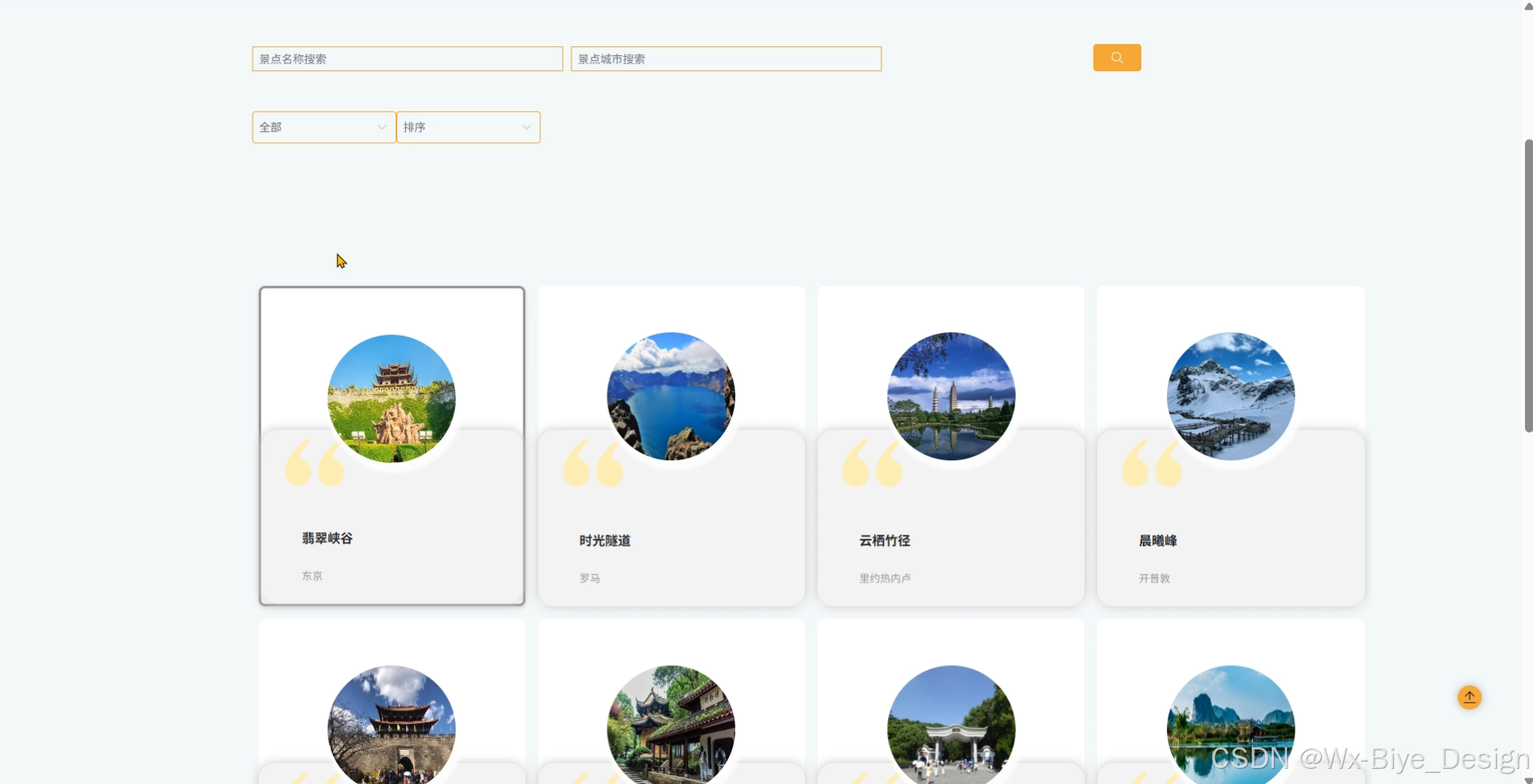The width and height of the screenshot is (1533, 784).
Task: Open the 云栖竹径 pagoda photo
Action: pyautogui.click(x=951, y=396)
